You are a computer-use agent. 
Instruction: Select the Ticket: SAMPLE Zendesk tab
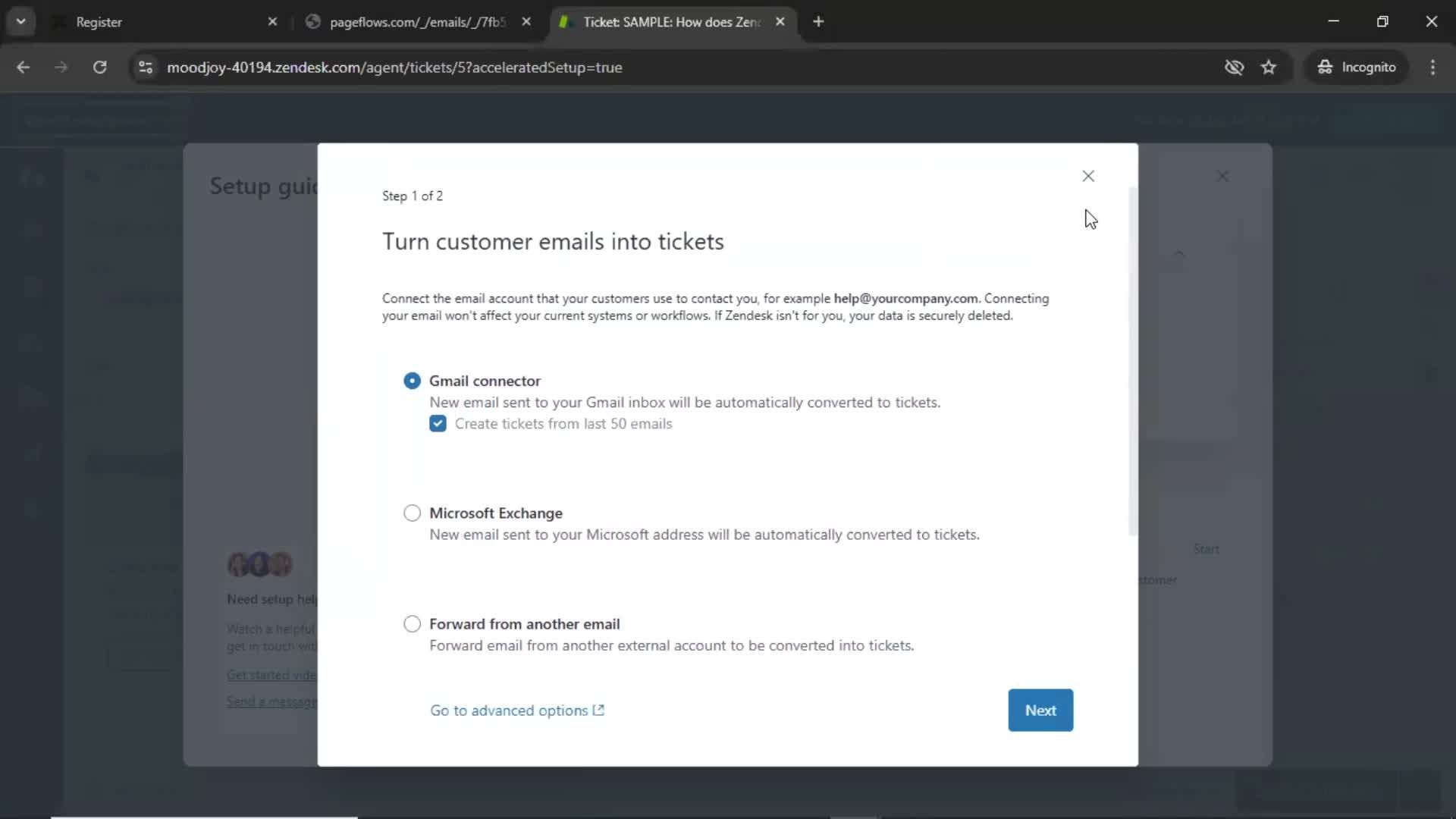pyautogui.click(x=671, y=22)
